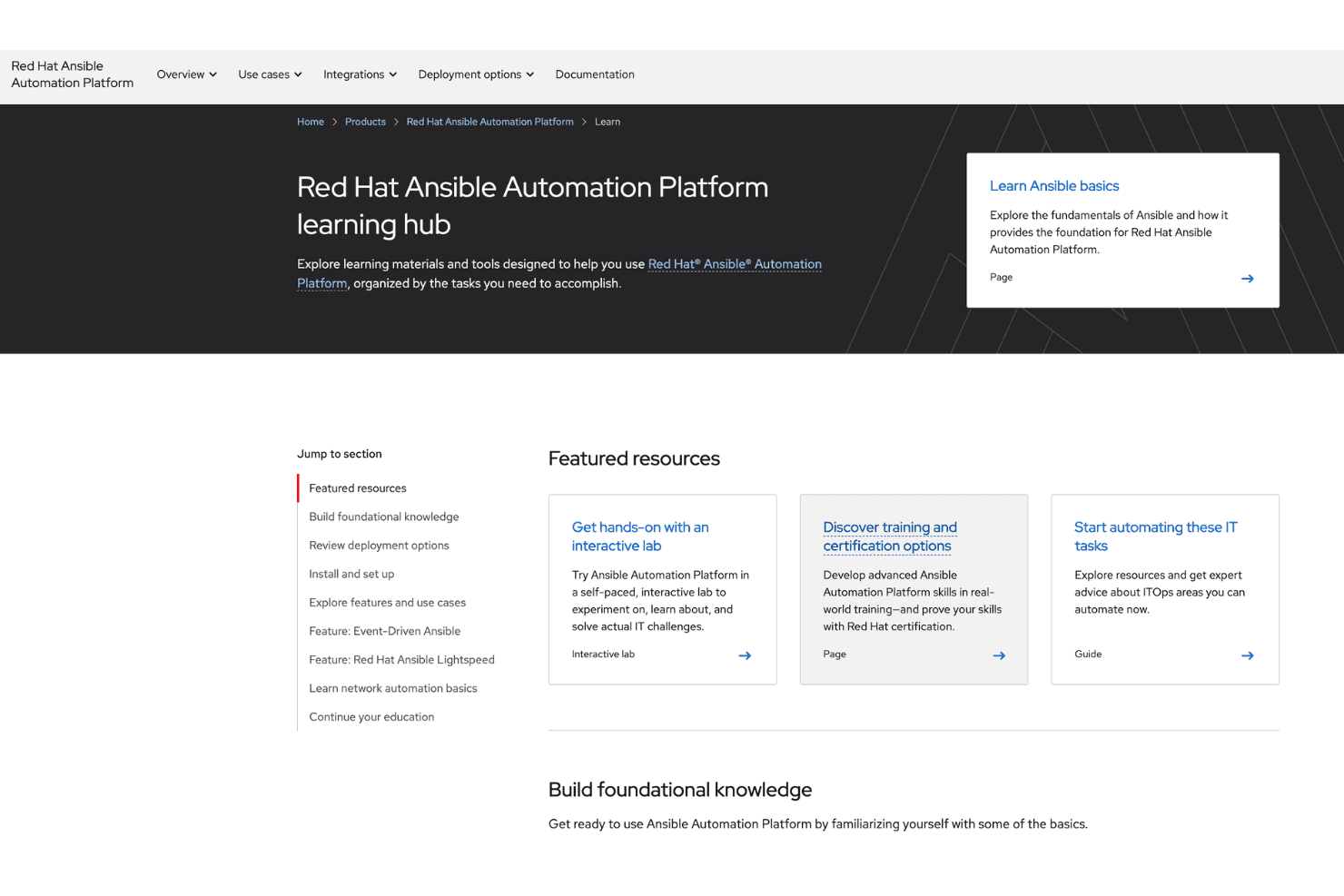Click the 'Learn' breadcrumb text
This screenshot has width=1344, height=896.
(608, 122)
